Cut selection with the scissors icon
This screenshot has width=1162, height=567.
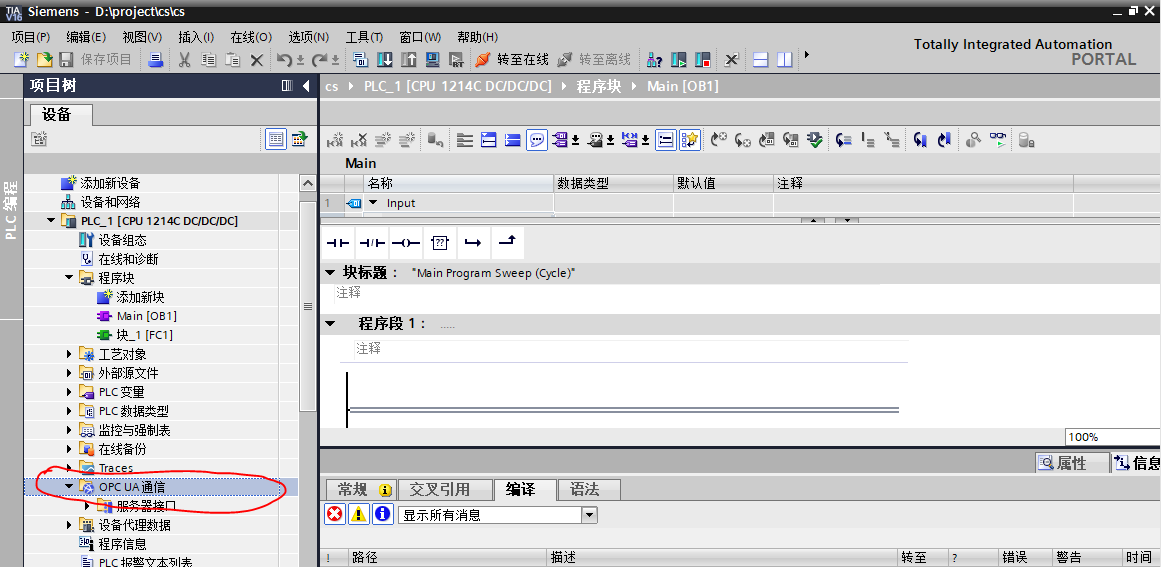point(185,60)
